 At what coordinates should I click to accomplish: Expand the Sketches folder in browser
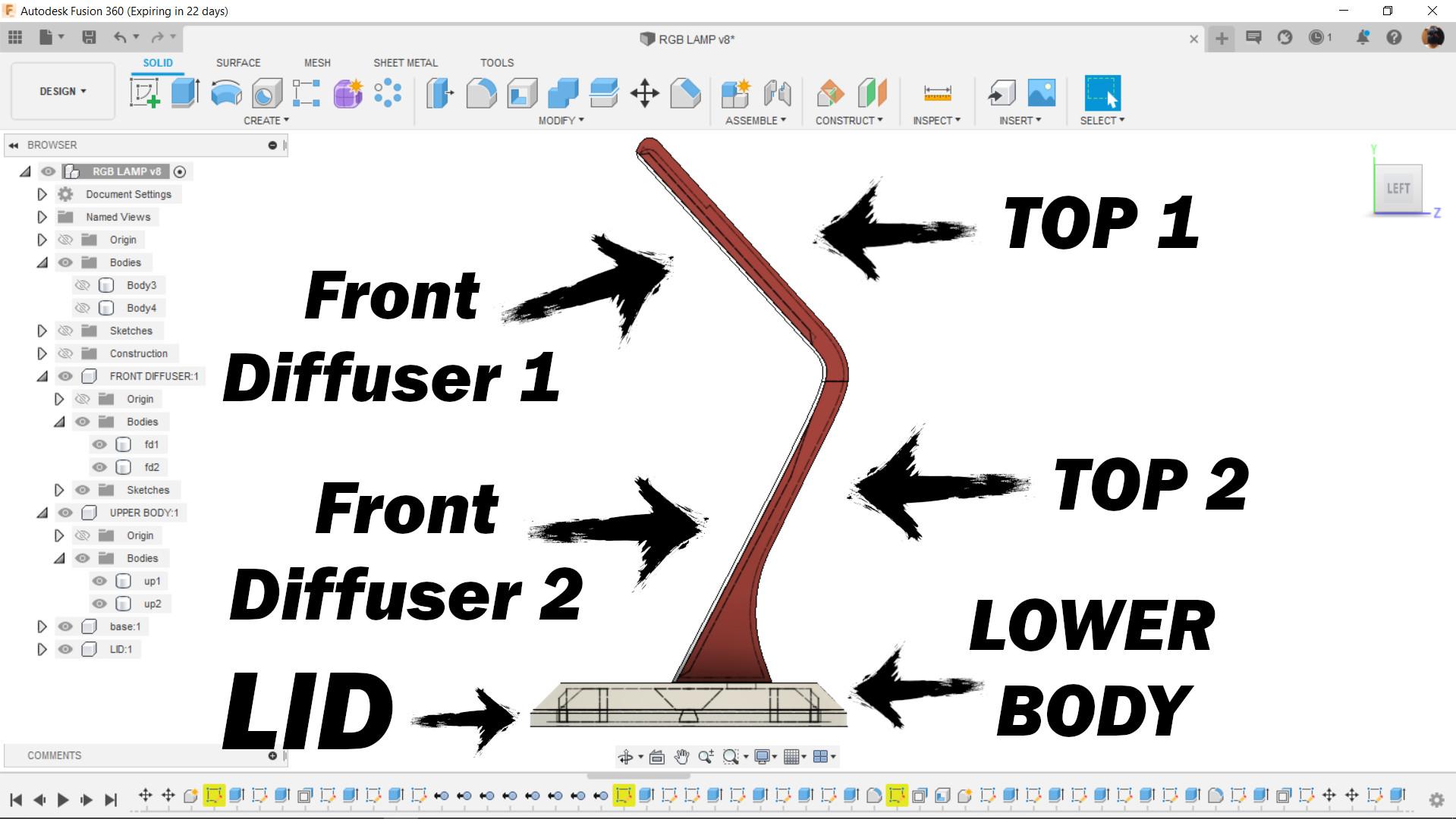(x=42, y=331)
